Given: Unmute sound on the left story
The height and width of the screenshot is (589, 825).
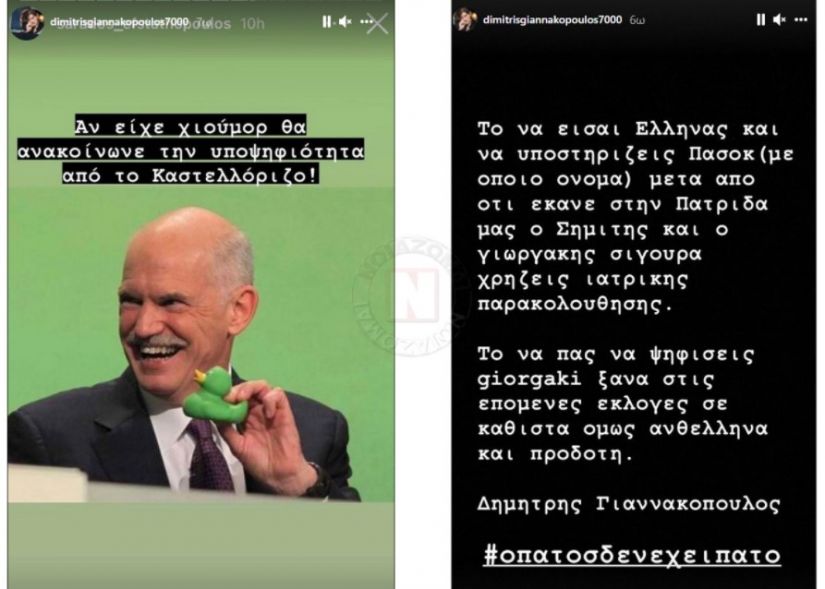Looking at the screenshot, I should pyautogui.click(x=345, y=22).
